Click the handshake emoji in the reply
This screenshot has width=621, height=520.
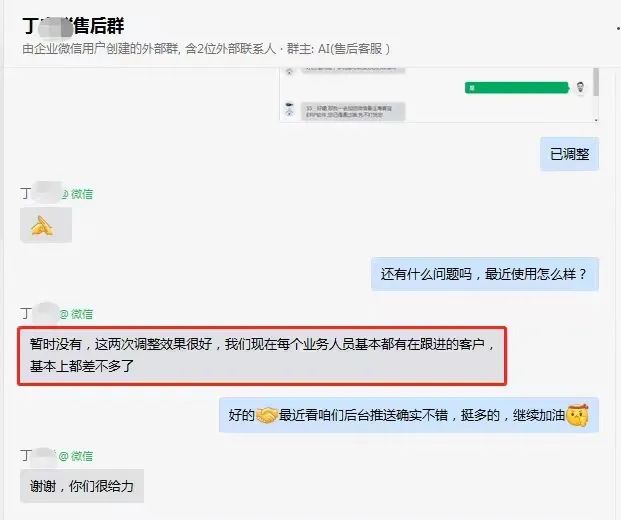coord(267,415)
